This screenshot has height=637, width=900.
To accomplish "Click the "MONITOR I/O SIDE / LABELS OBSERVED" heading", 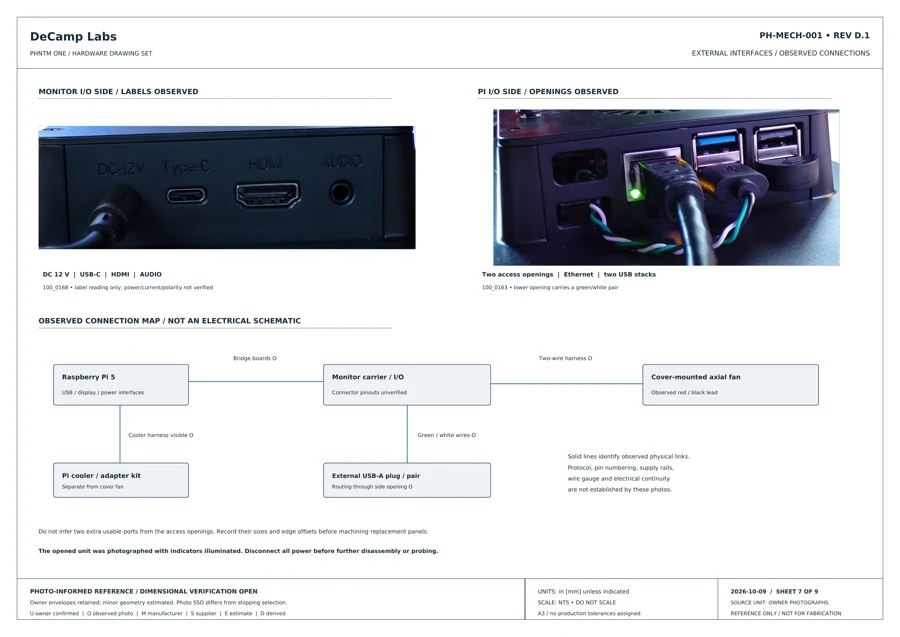I will [x=118, y=91].
